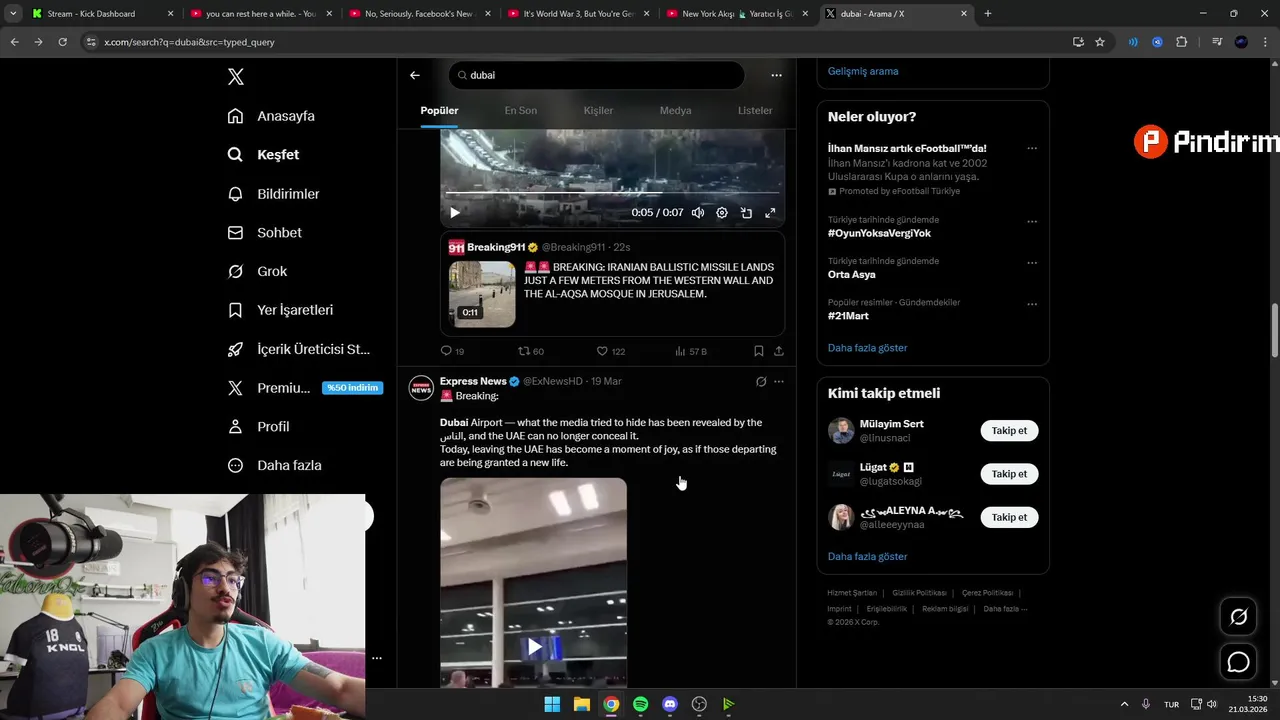Open Express News profile name

pos(473,381)
